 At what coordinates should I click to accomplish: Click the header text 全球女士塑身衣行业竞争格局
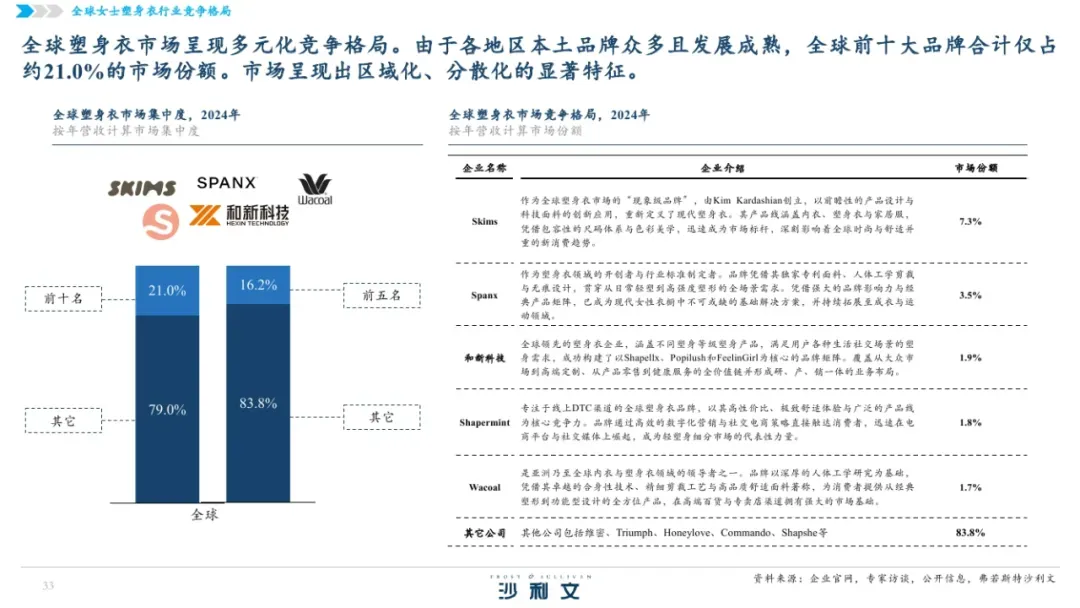click(152, 11)
